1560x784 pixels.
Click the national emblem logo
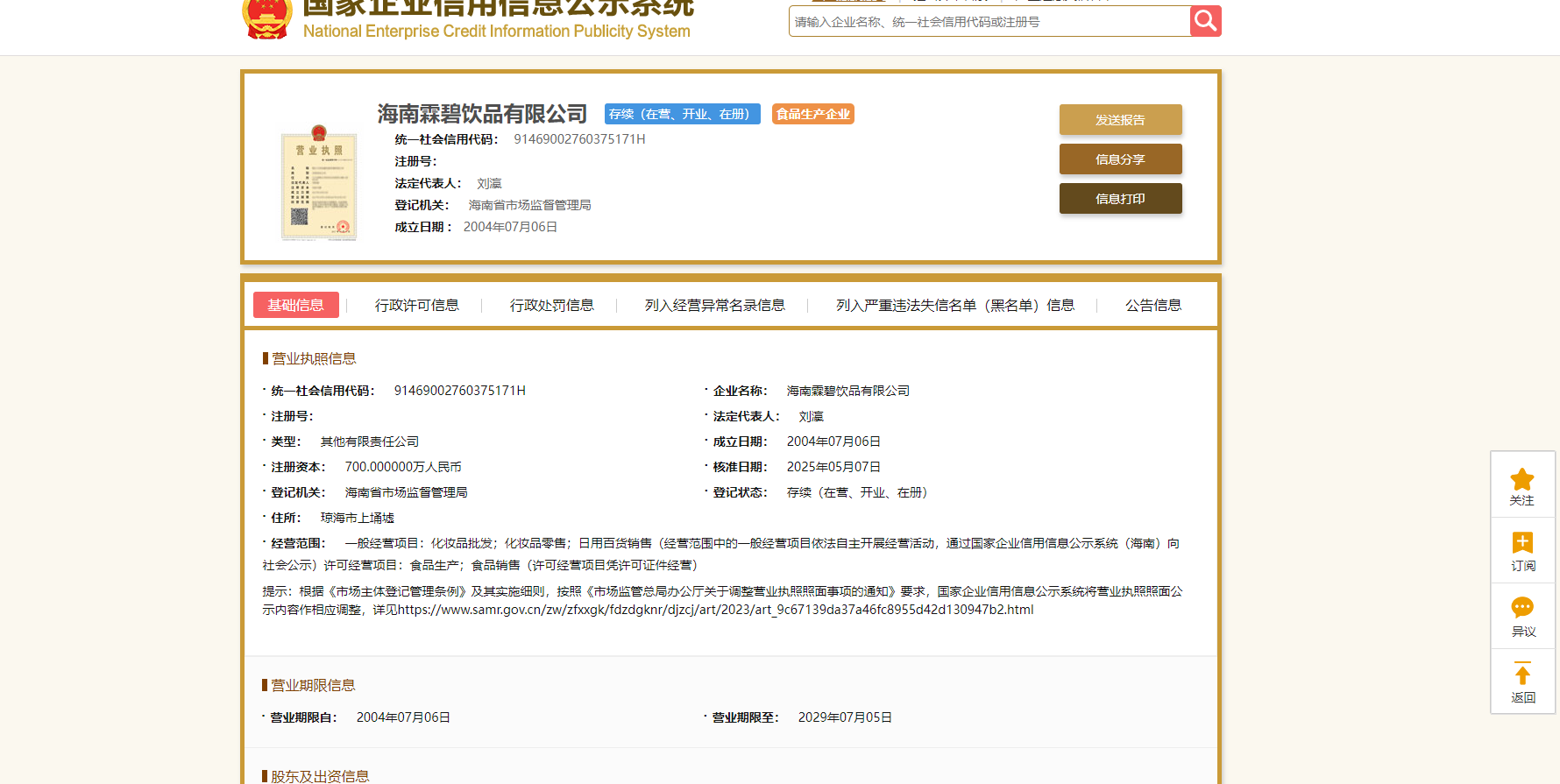pyautogui.click(x=267, y=19)
